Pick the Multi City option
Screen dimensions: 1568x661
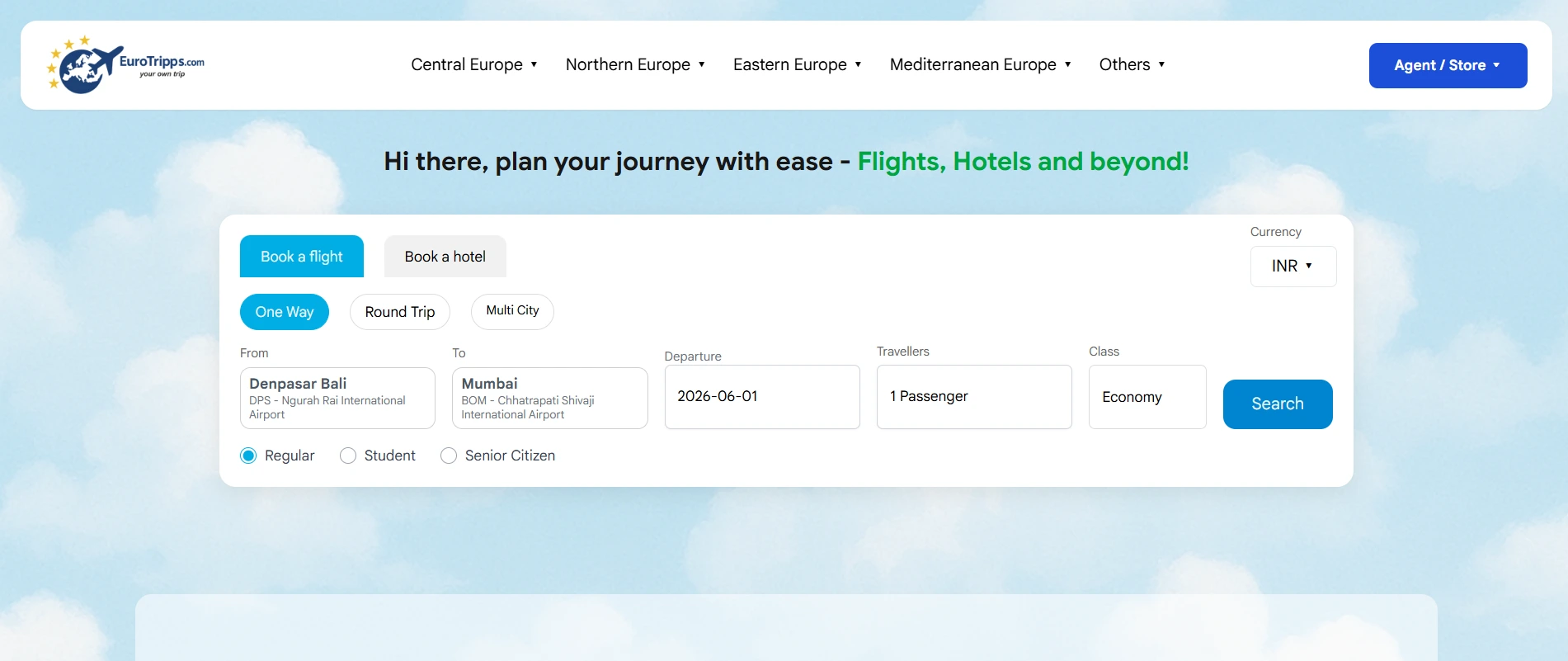(x=512, y=311)
